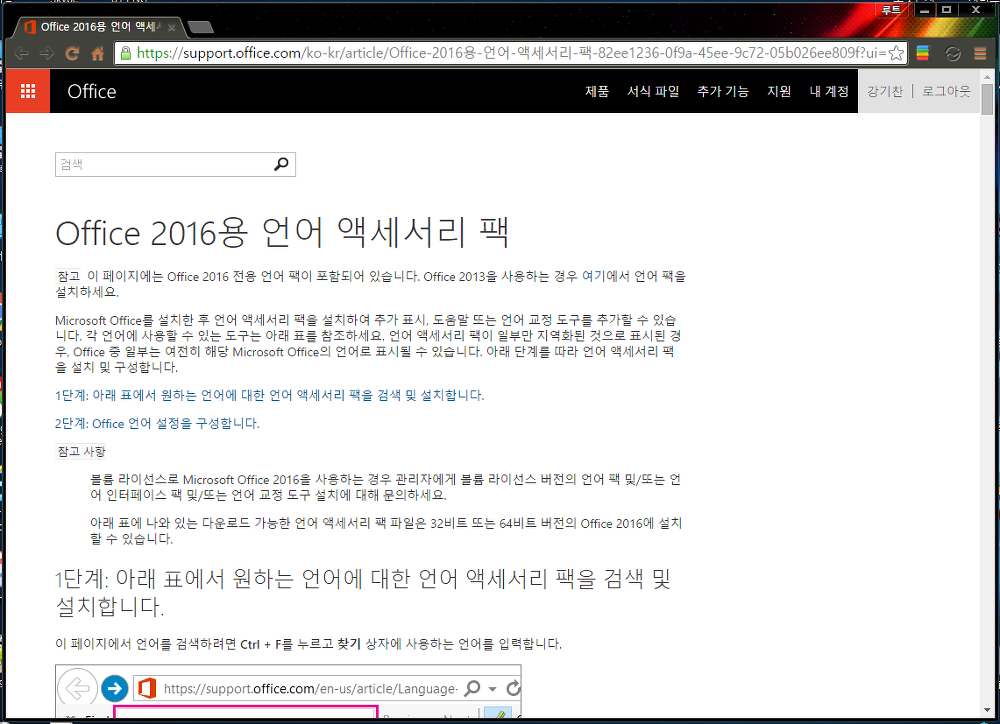Go back using the browser back arrow
Screen dimensions: 1000x724
point(22,54)
